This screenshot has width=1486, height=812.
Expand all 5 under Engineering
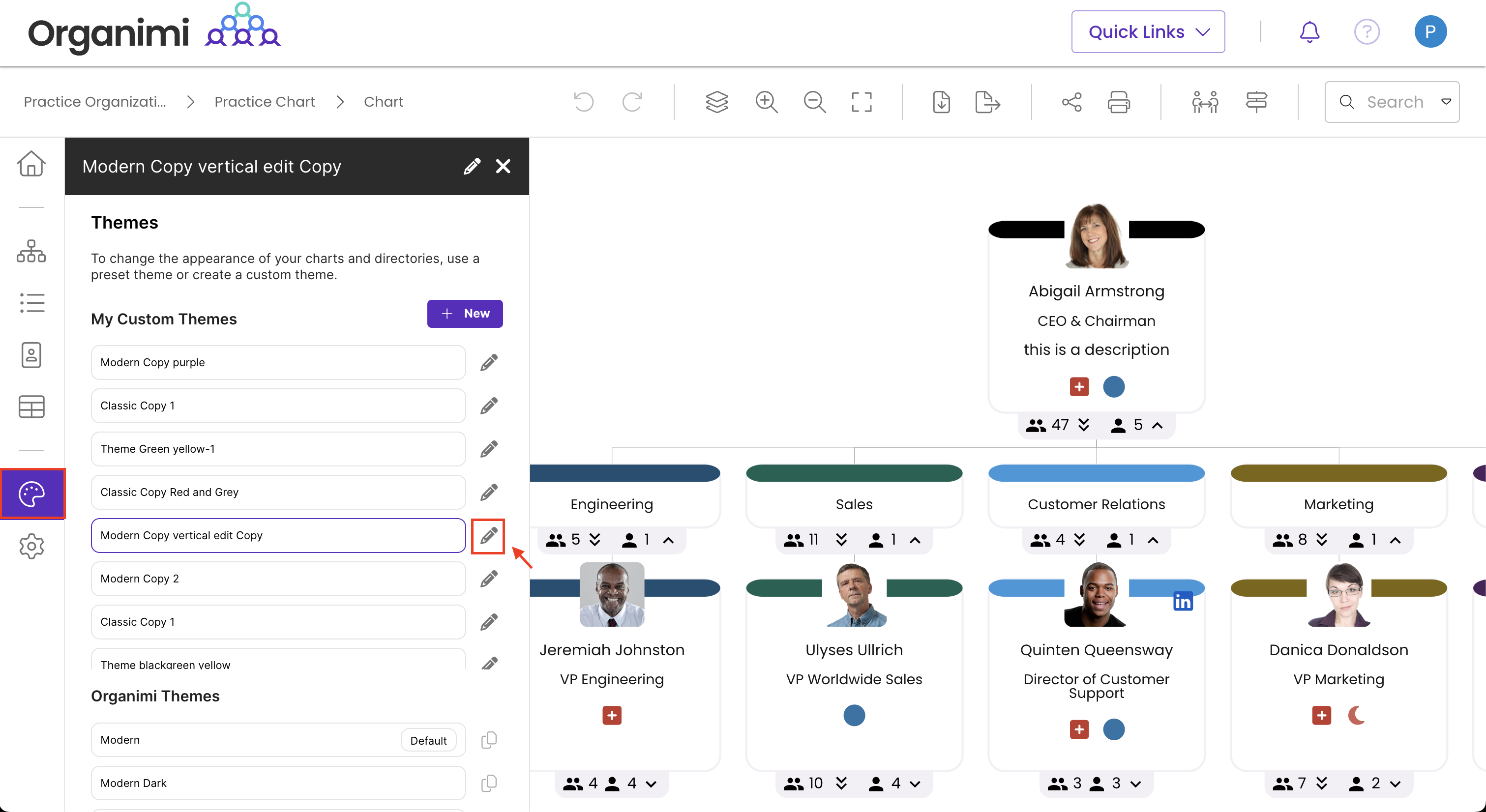595,539
